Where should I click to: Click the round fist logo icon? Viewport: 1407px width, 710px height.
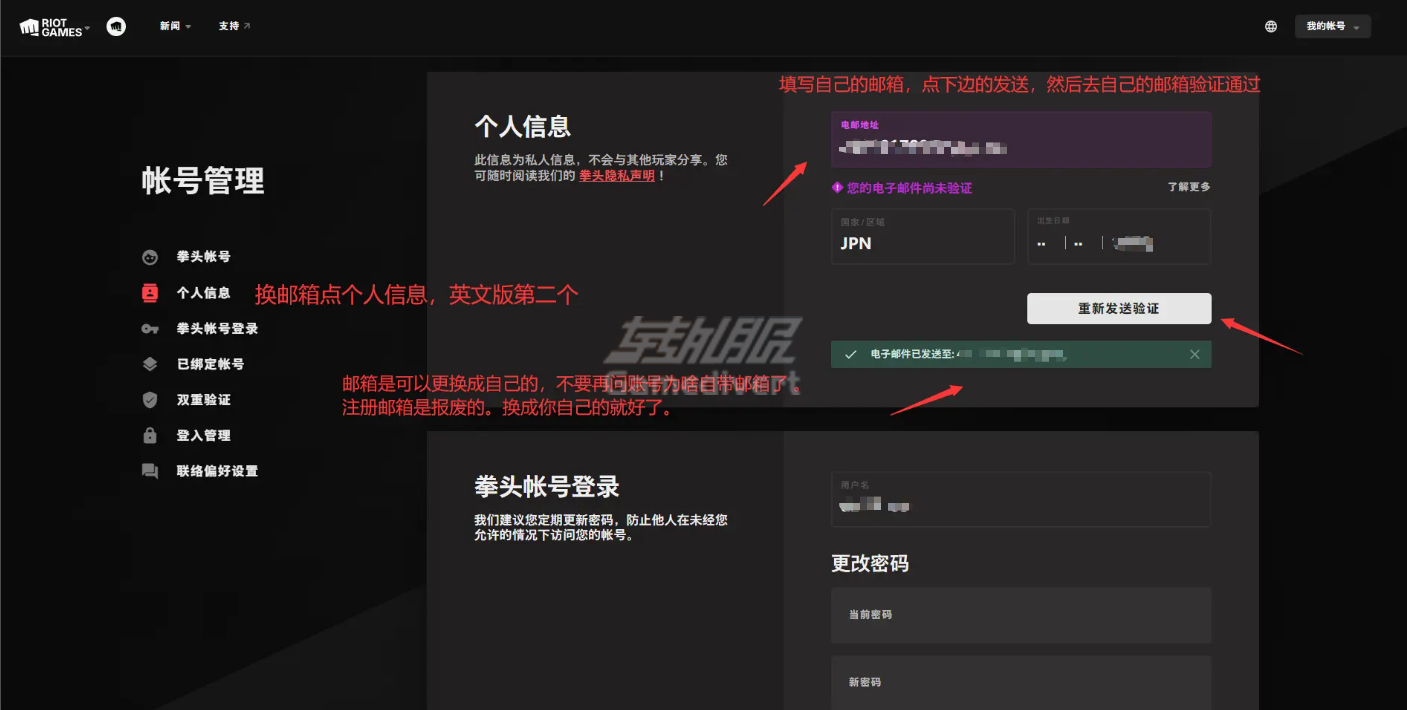[116, 27]
